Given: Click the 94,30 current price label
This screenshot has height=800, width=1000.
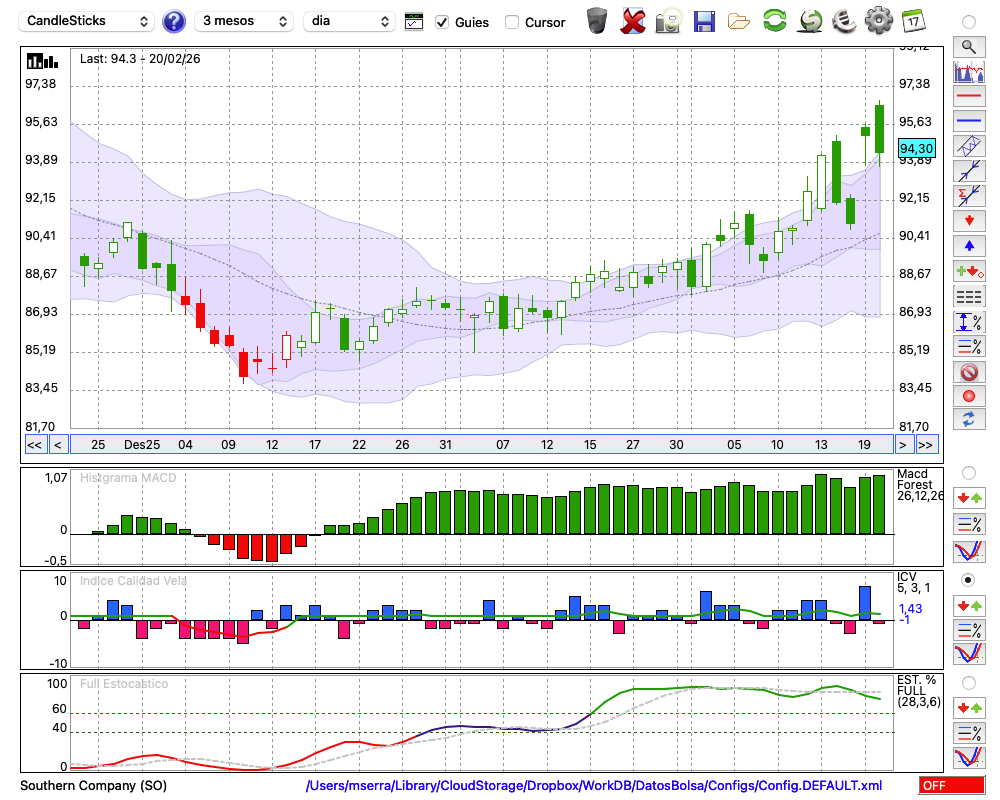Looking at the screenshot, I should pyautogui.click(x=916, y=149).
